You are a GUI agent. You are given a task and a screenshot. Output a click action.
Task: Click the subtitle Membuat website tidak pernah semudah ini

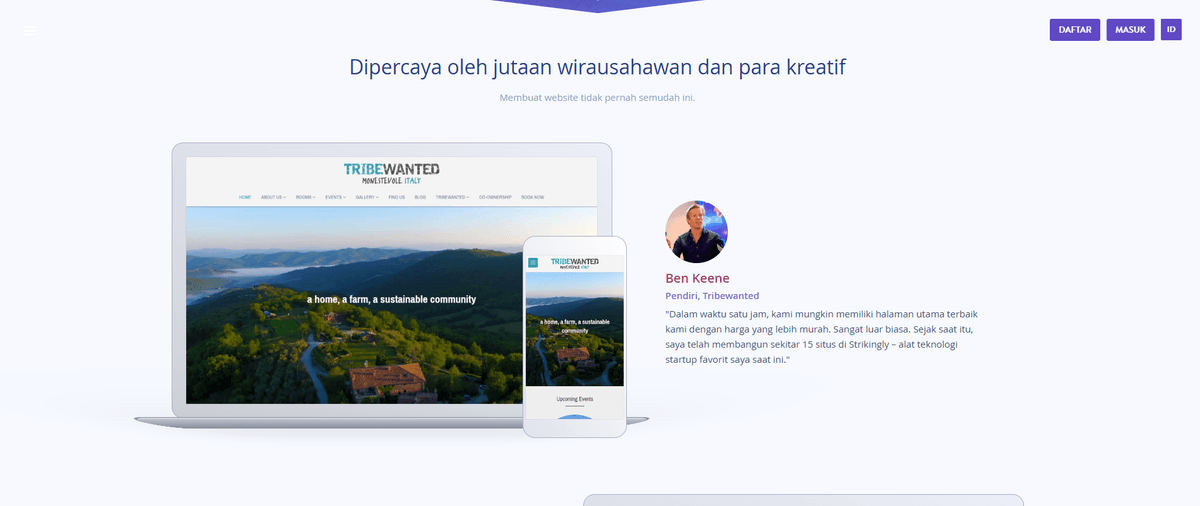pos(597,98)
